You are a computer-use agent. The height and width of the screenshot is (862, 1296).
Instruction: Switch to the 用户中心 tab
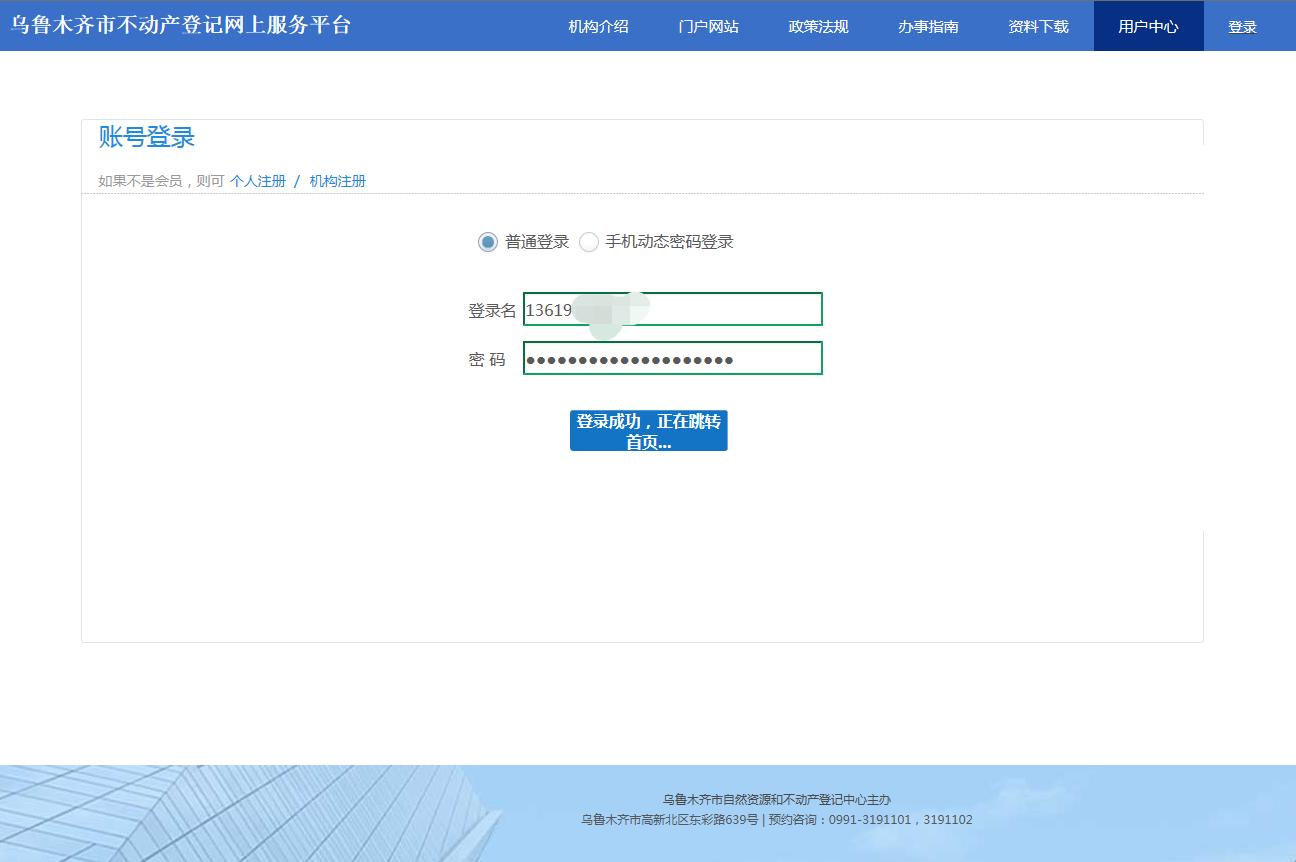[1147, 27]
